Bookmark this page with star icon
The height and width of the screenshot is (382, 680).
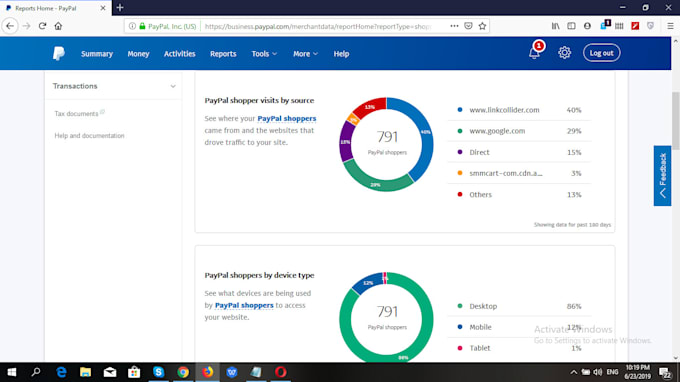[x=482, y=26]
